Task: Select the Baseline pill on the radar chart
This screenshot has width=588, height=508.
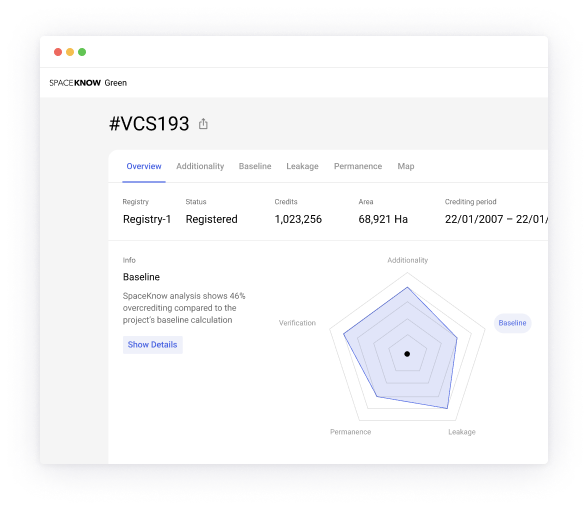Action: coord(512,323)
